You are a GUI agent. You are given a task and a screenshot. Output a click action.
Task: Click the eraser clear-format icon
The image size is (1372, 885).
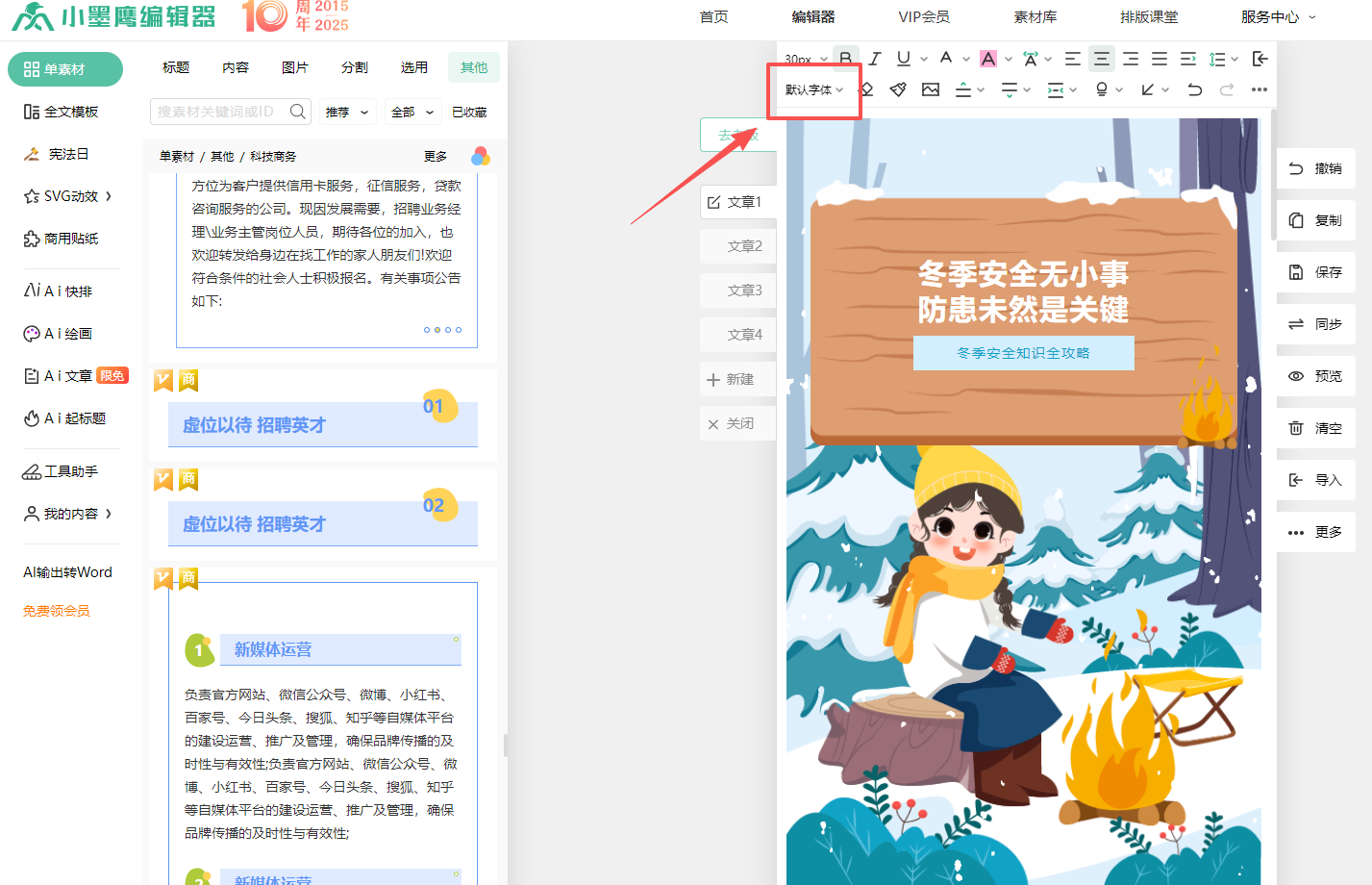(866, 89)
